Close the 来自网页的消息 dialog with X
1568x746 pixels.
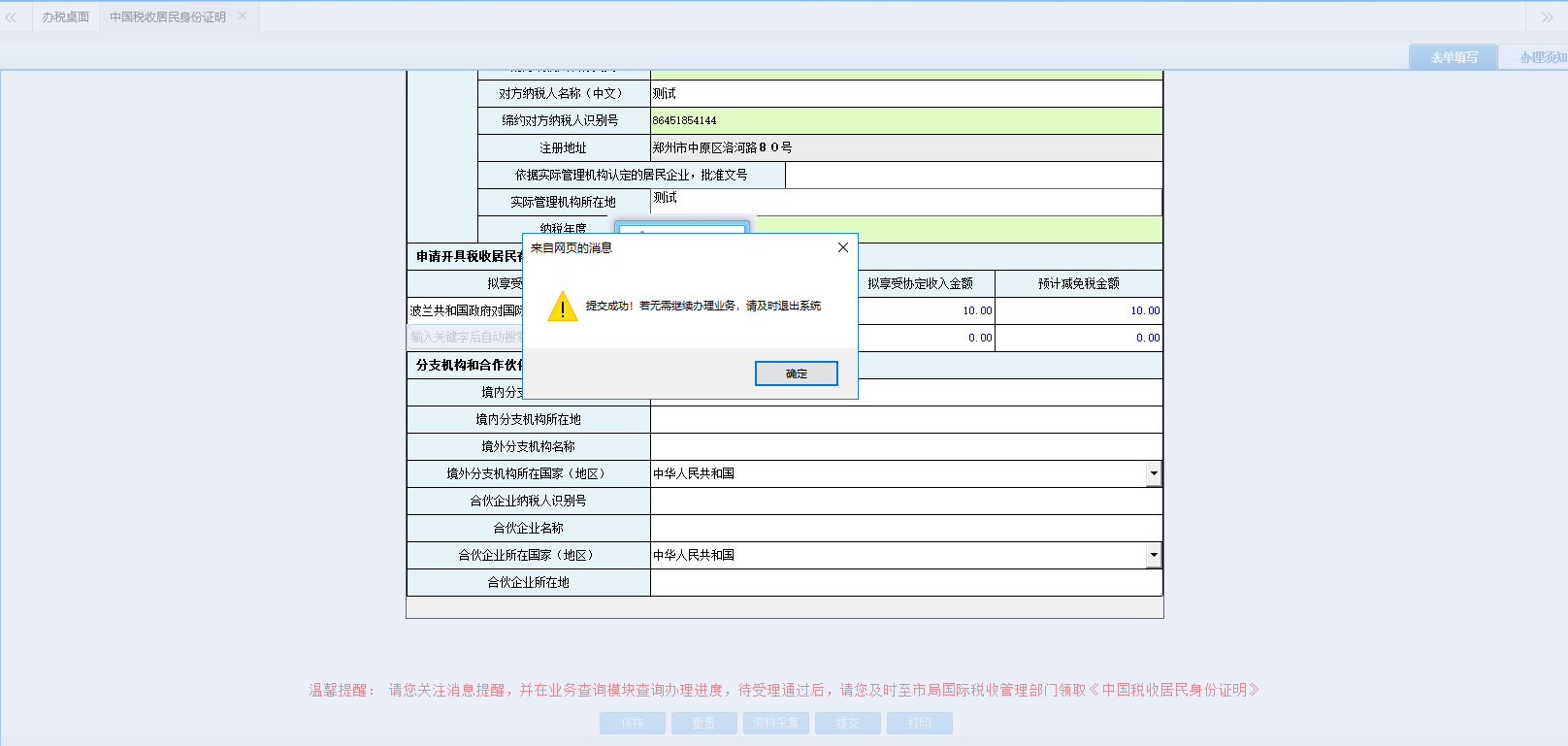click(842, 247)
